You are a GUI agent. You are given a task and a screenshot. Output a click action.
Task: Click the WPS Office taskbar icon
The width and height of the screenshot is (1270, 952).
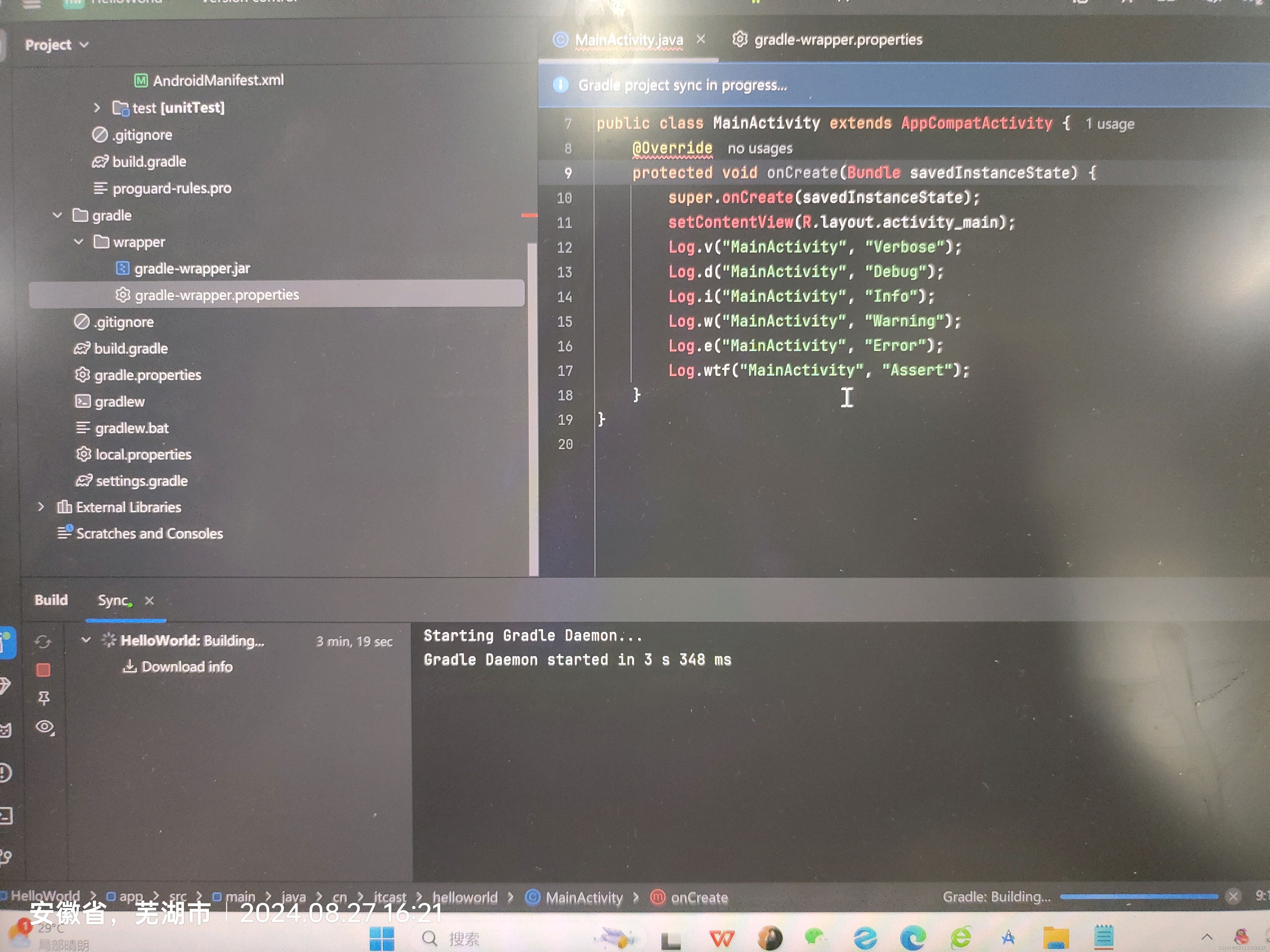(x=722, y=938)
